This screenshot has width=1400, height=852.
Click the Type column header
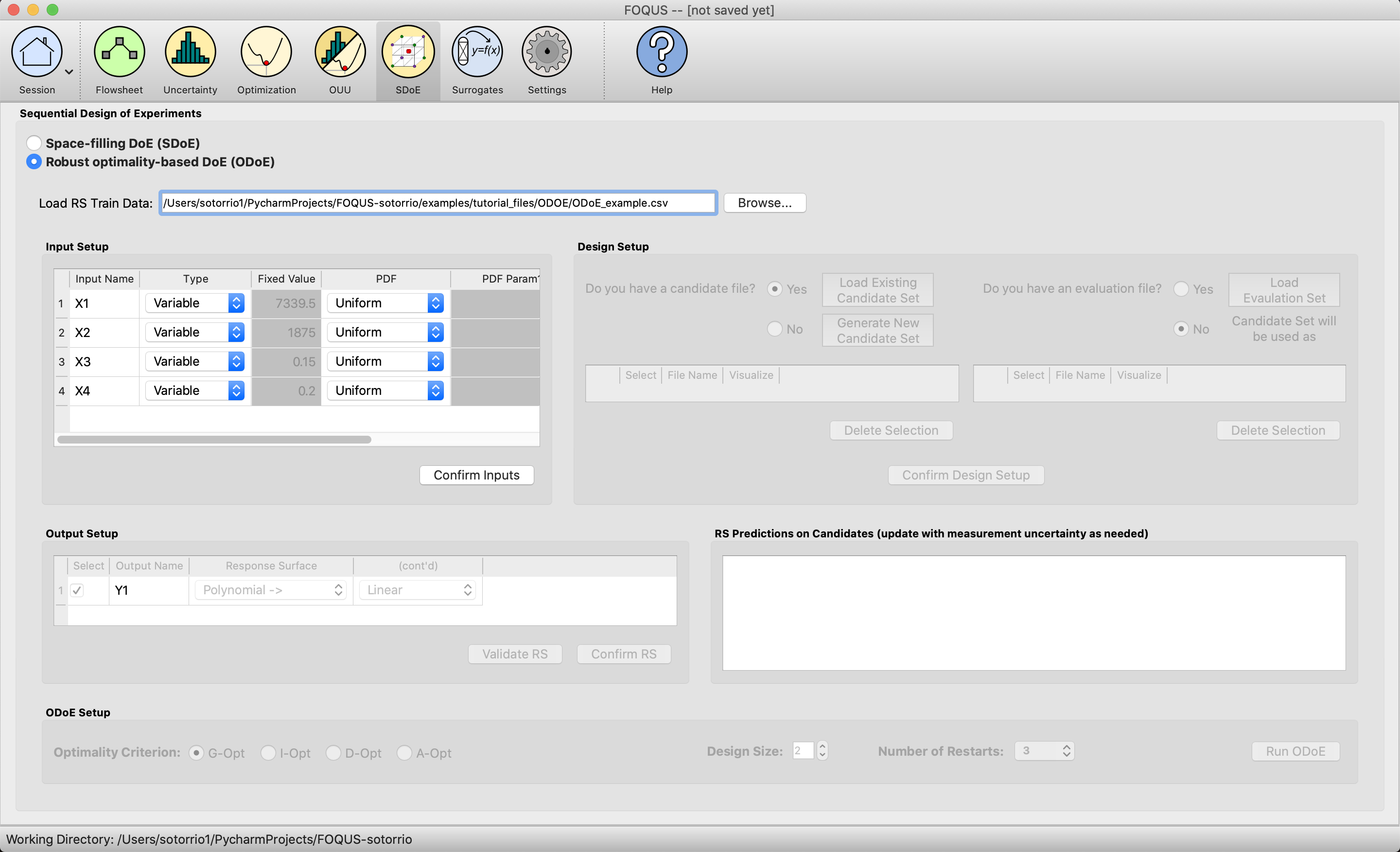195,279
